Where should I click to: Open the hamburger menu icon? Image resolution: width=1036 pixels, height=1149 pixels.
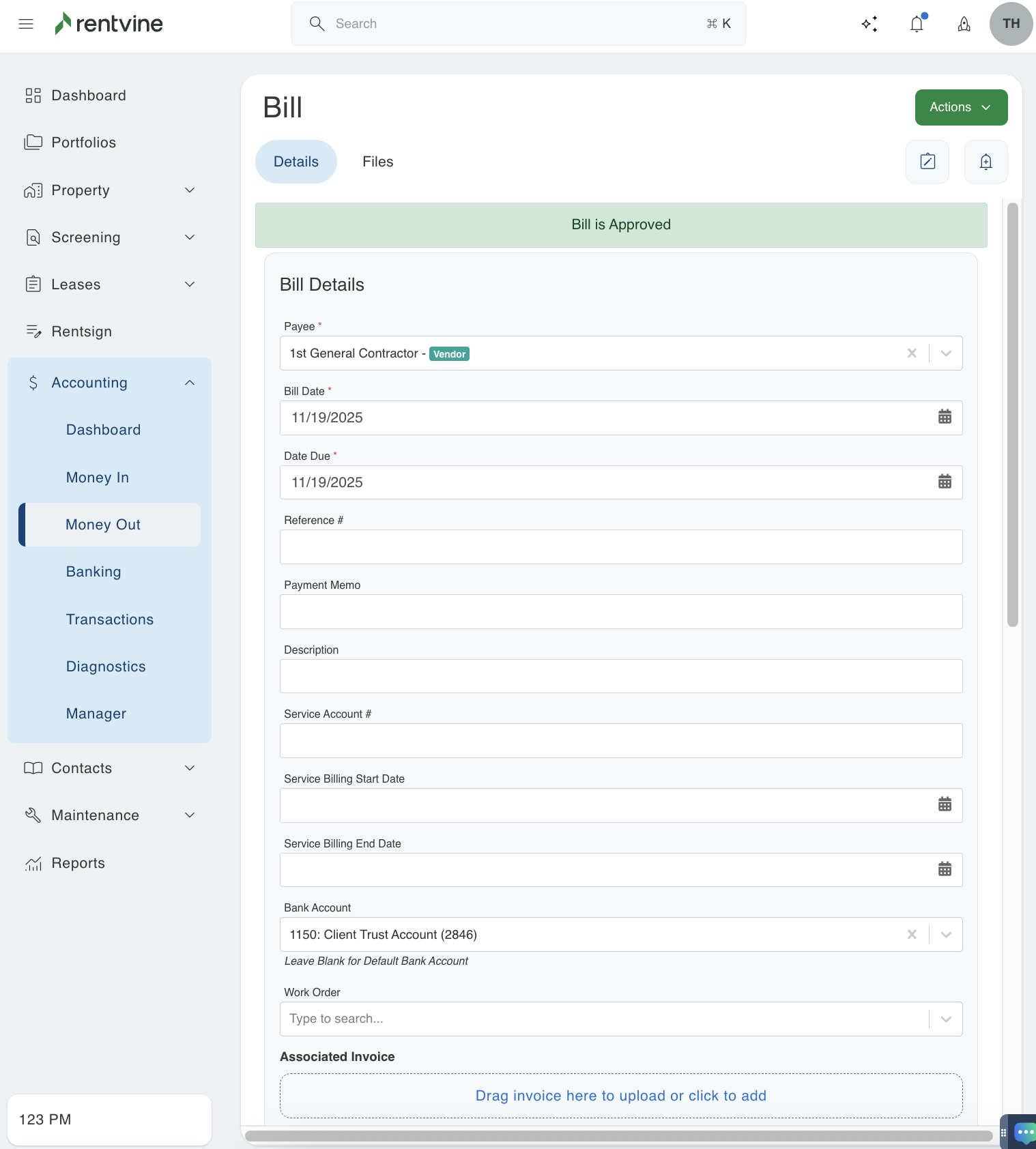point(26,24)
